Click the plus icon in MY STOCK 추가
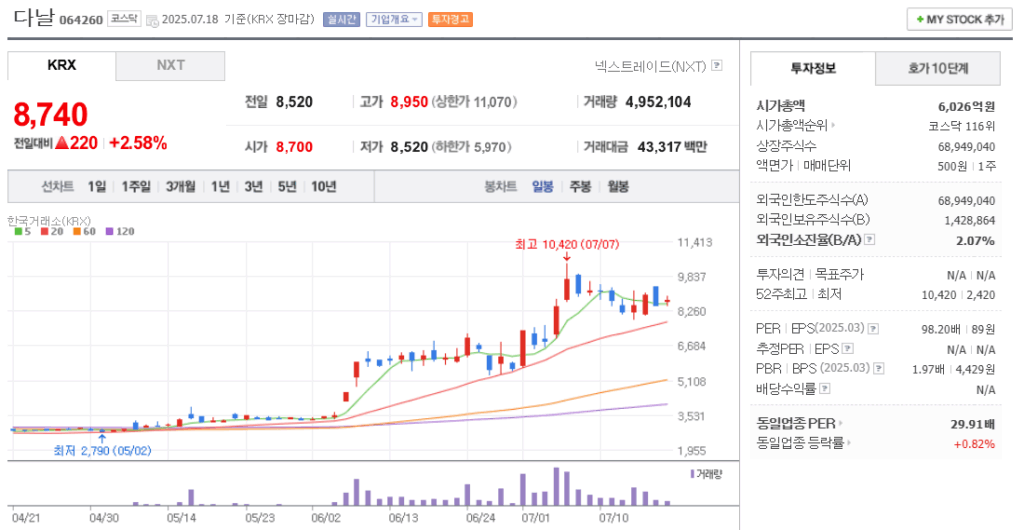The image size is (1024, 530). (920, 20)
